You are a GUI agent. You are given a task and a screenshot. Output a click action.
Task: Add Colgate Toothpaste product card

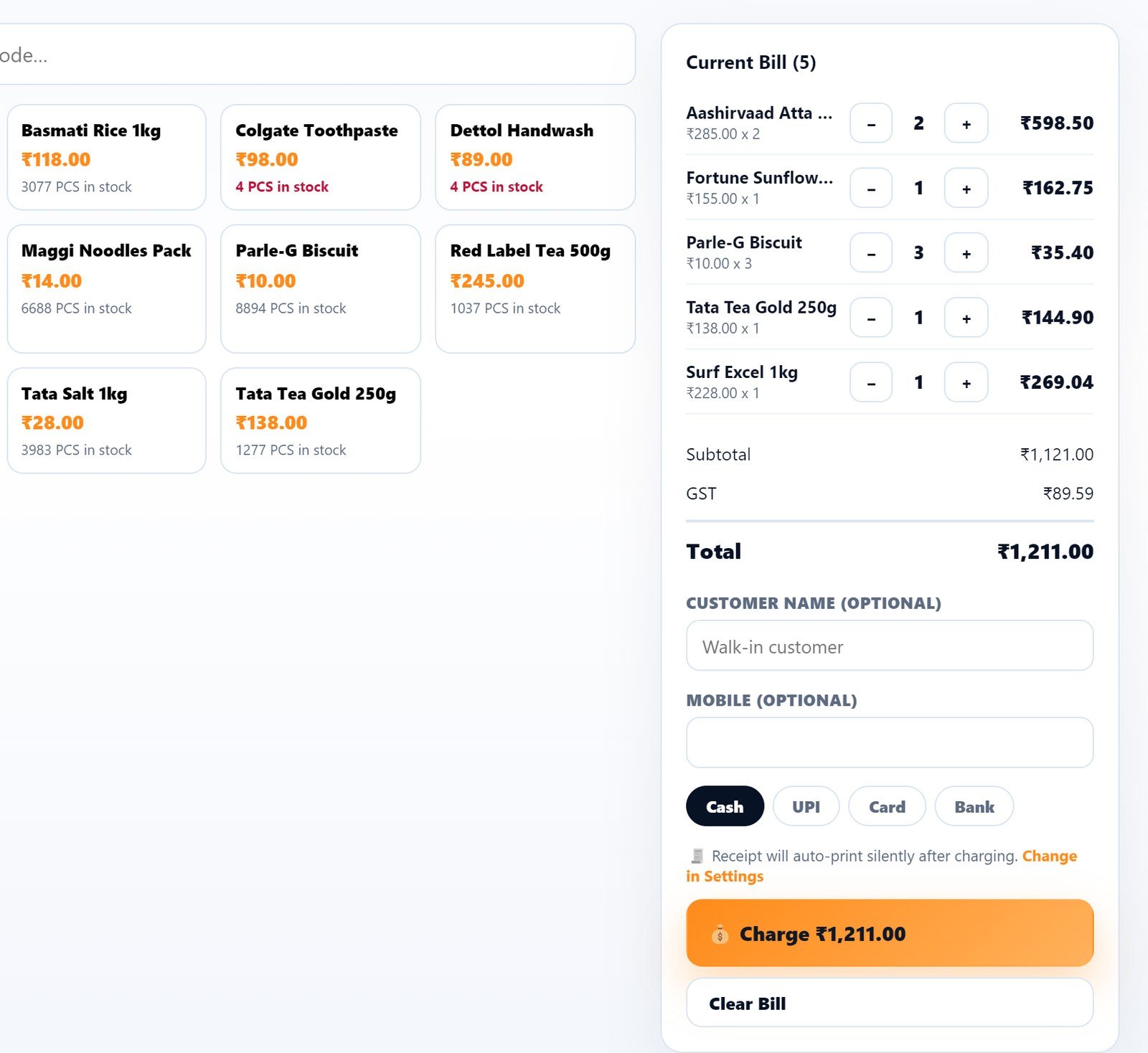point(321,157)
